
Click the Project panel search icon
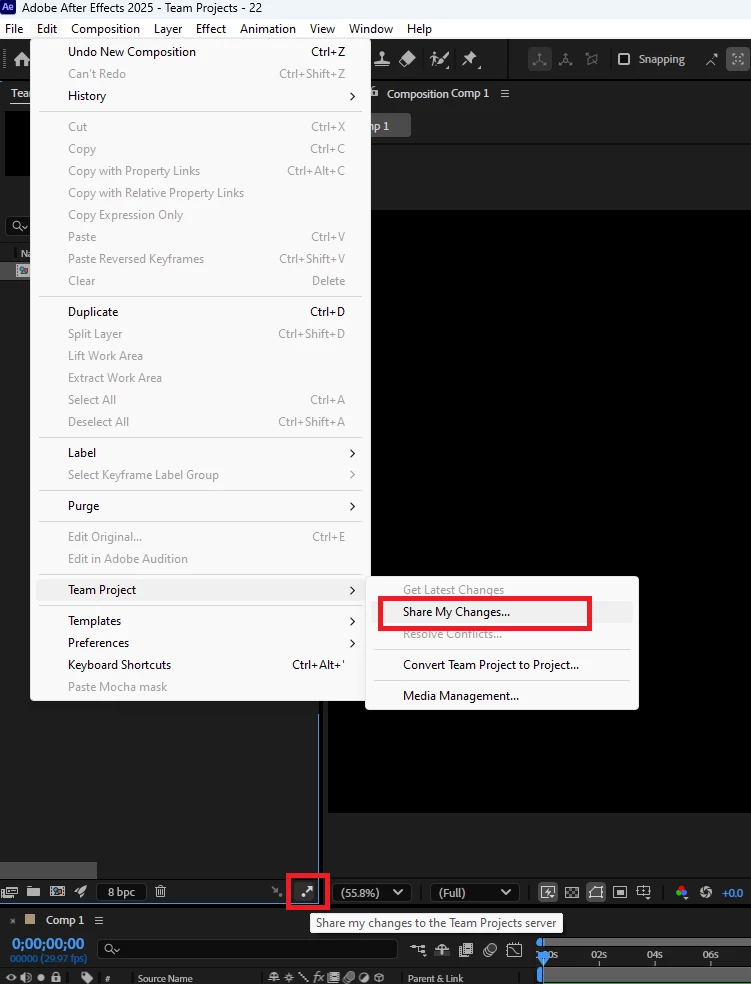(x=19, y=226)
